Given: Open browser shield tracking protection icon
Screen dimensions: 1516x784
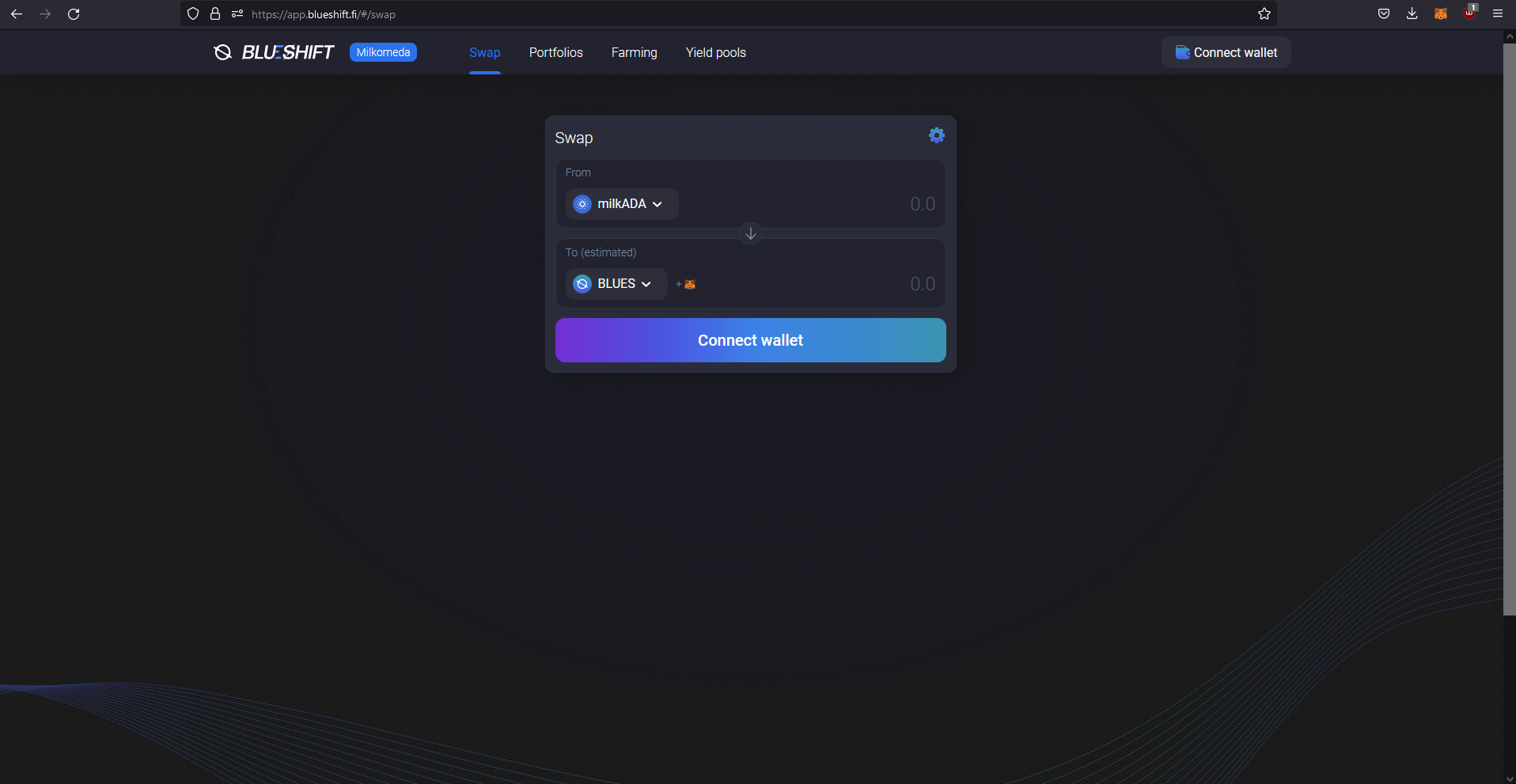Looking at the screenshot, I should [x=193, y=14].
